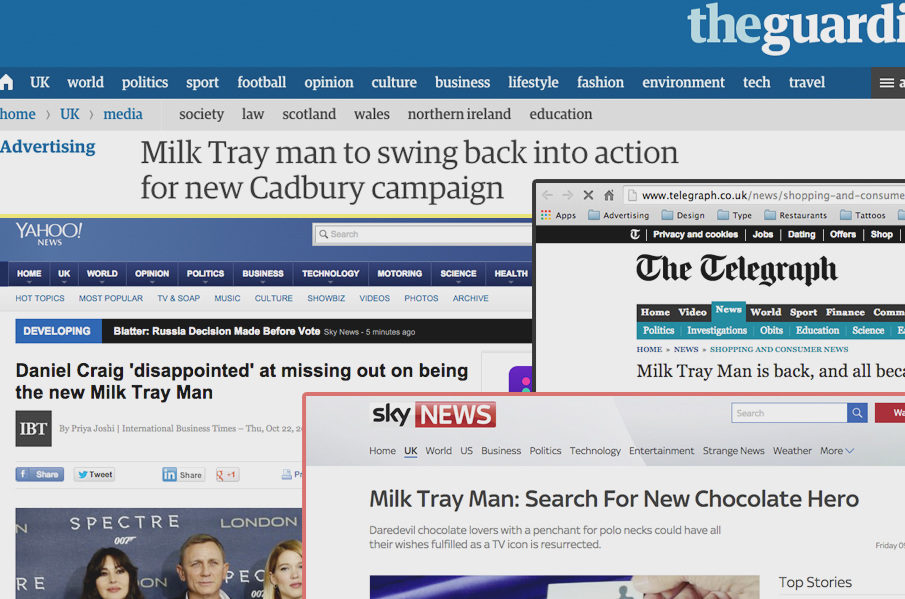Expand the Yahoo News TECHNOLOGY menu

(330, 274)
